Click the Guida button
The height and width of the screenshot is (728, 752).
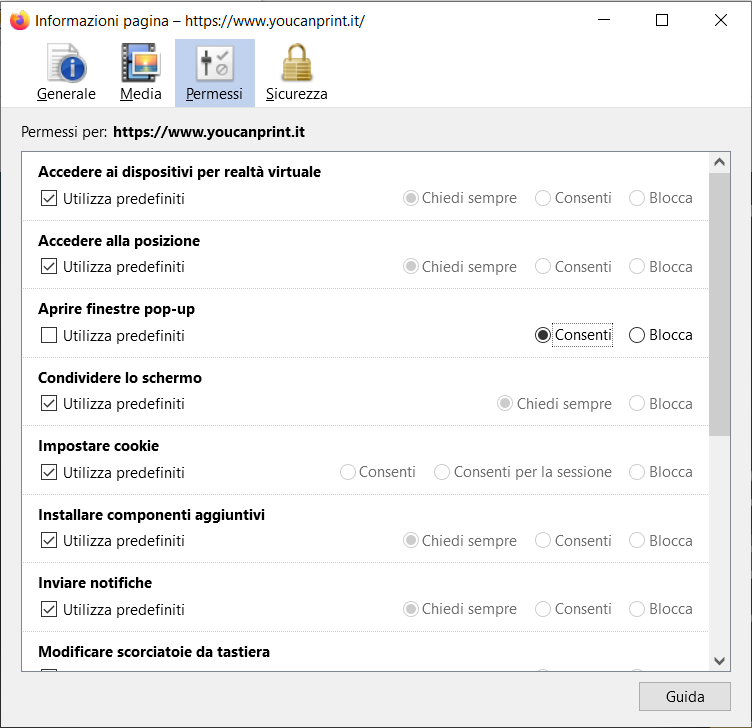point(684,697)
